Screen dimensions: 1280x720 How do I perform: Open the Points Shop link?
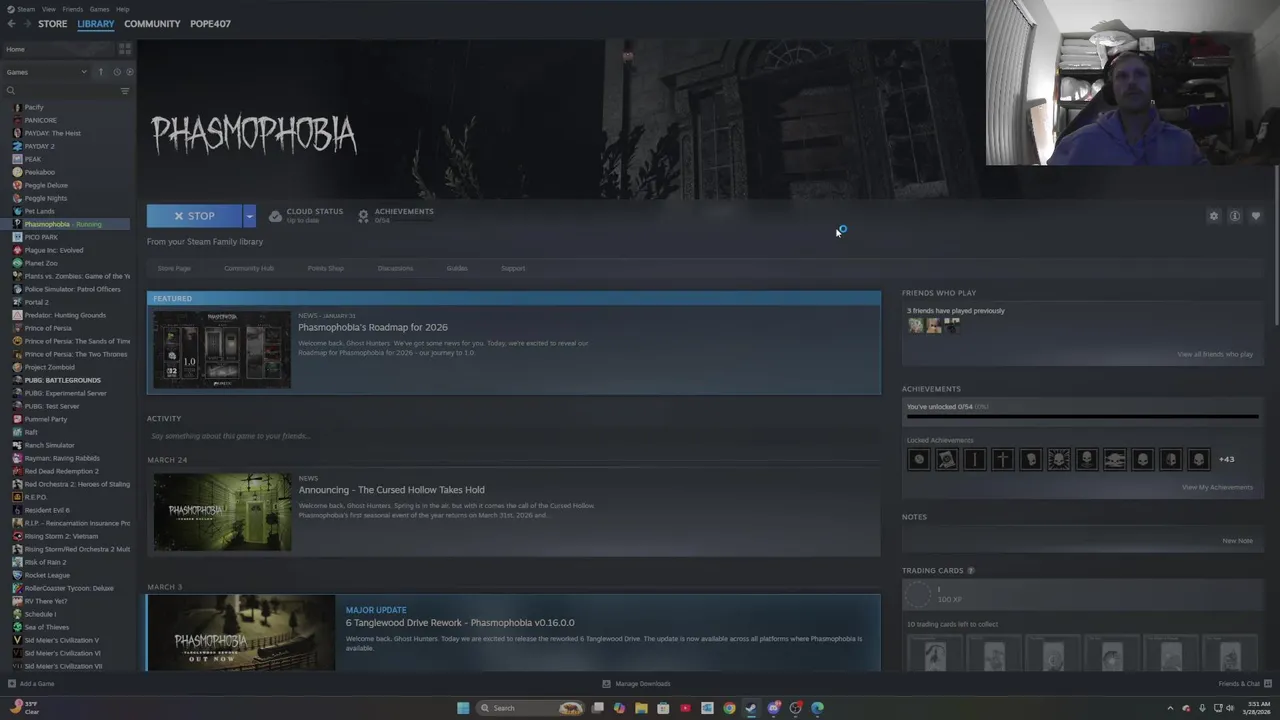(325, 268)
